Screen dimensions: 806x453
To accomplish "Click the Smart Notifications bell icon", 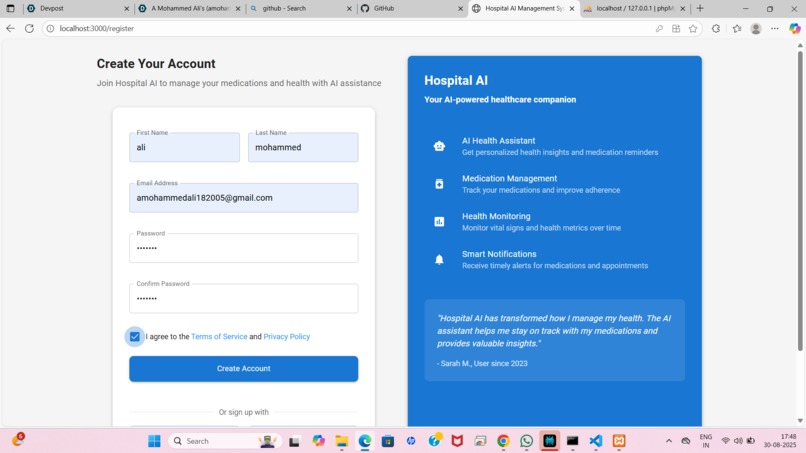I will 439,260.
